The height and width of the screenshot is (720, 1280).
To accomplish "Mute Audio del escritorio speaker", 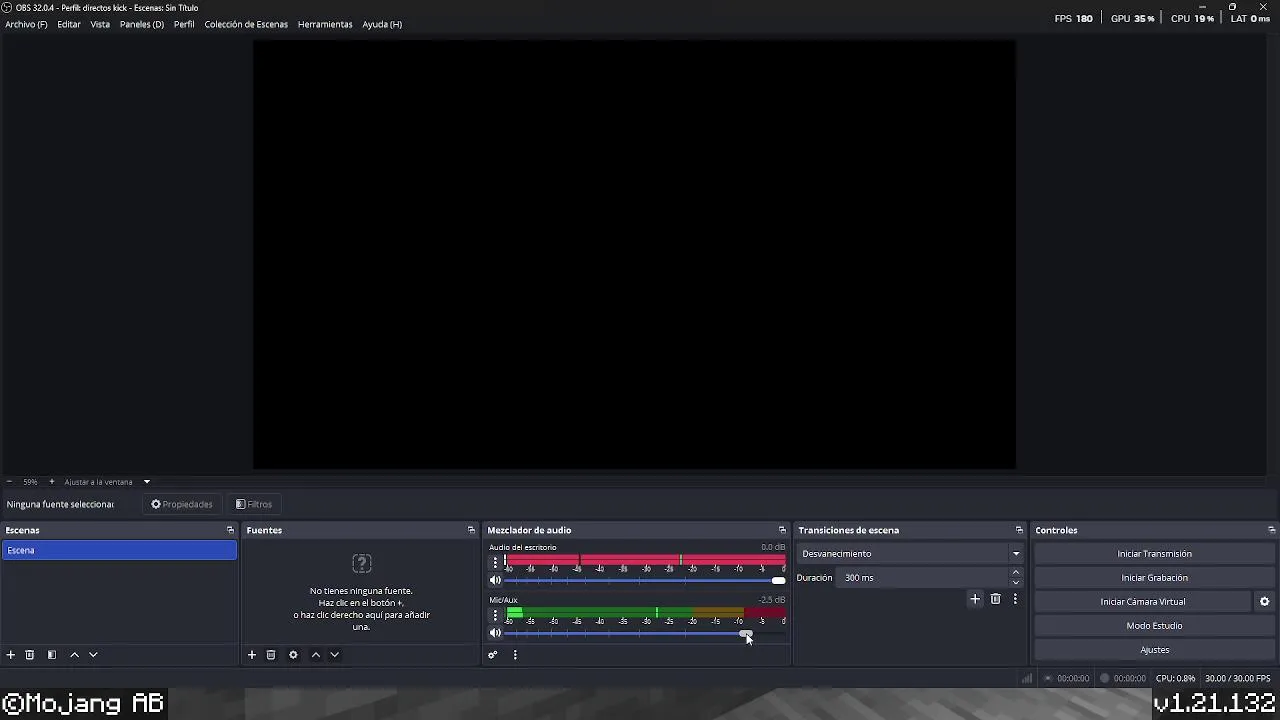I will (x=495, y=580).
